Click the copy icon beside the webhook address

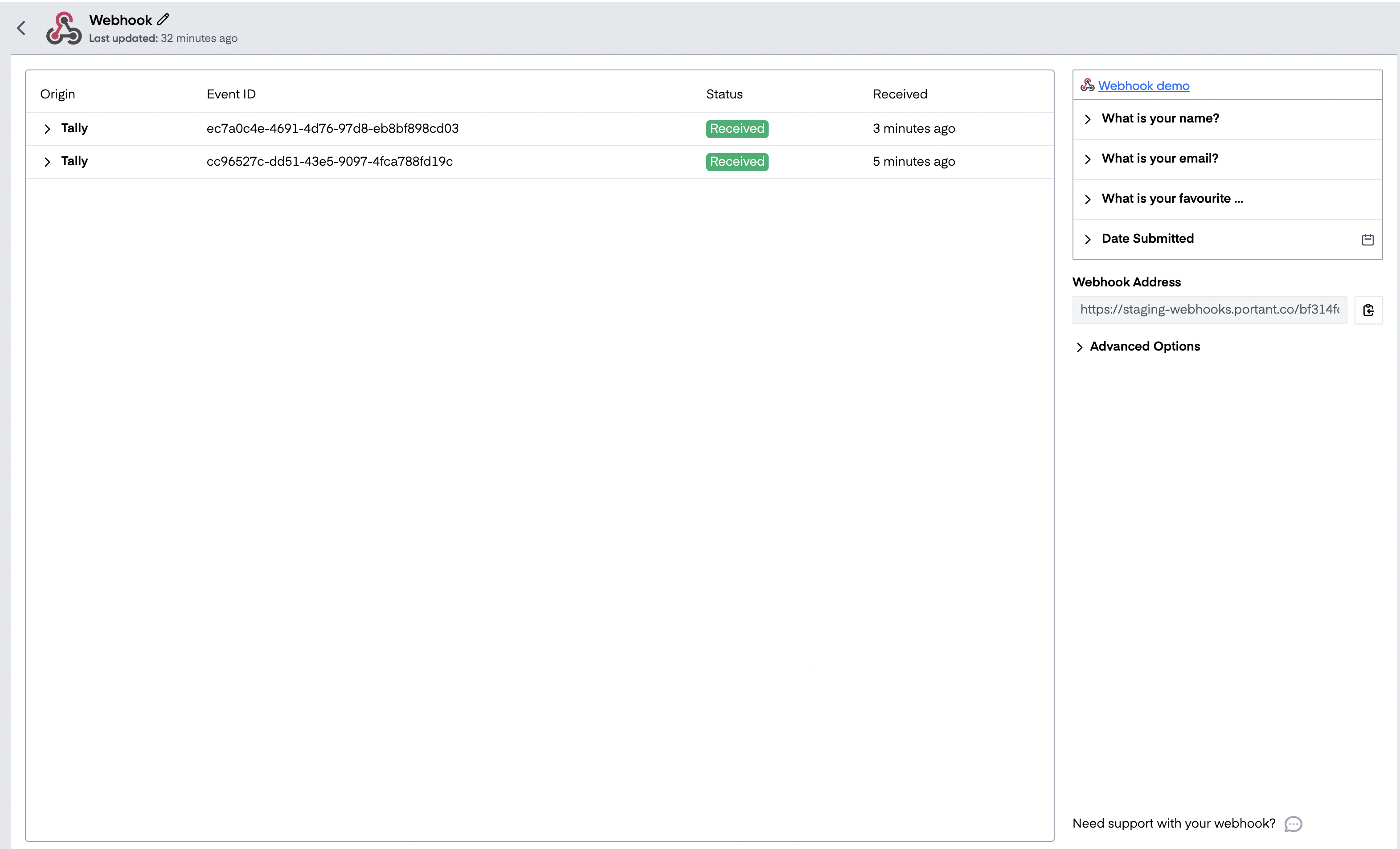coord(1369,310)
